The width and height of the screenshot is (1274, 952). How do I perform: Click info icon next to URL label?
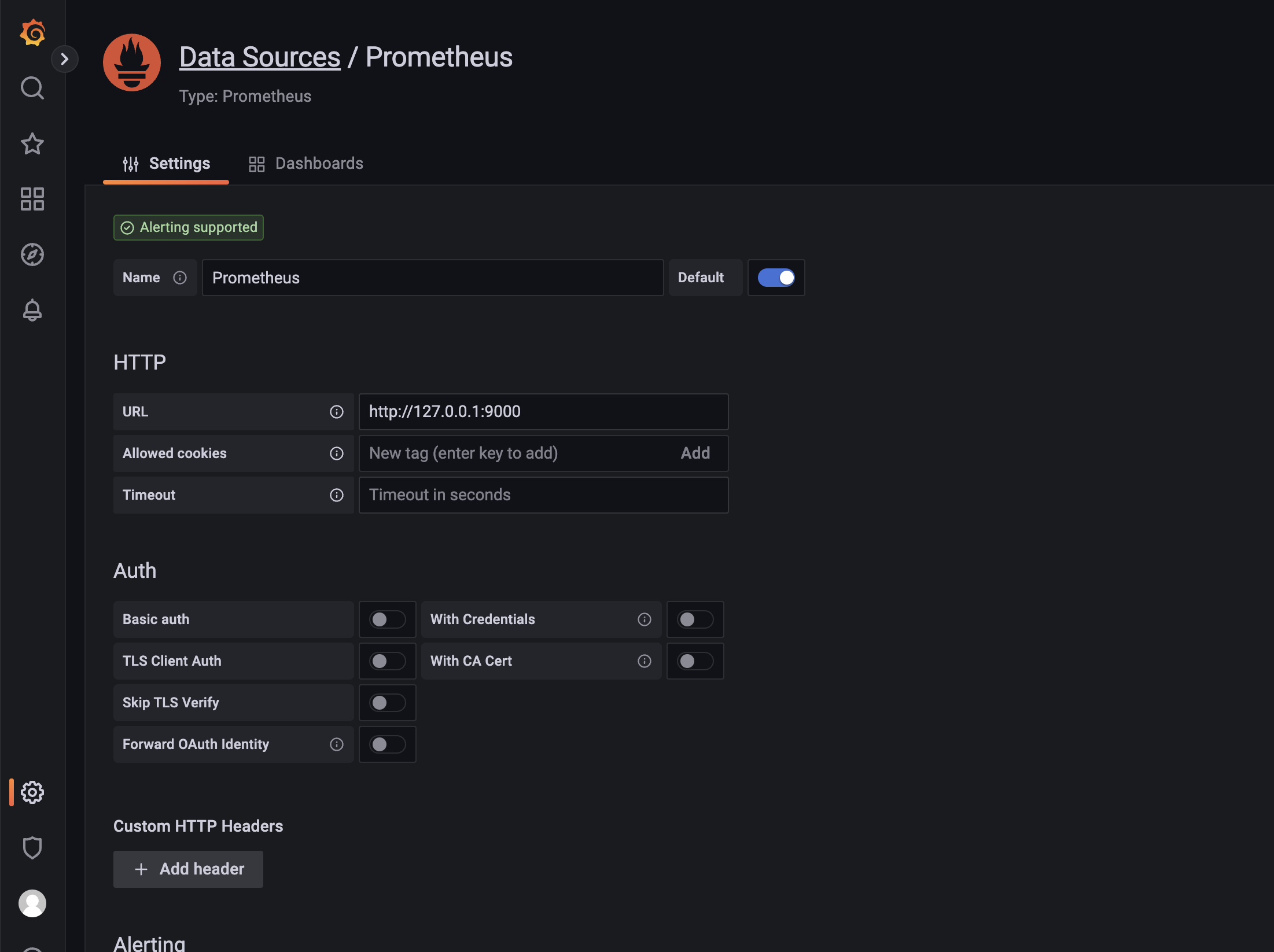[x=337, y=412]
